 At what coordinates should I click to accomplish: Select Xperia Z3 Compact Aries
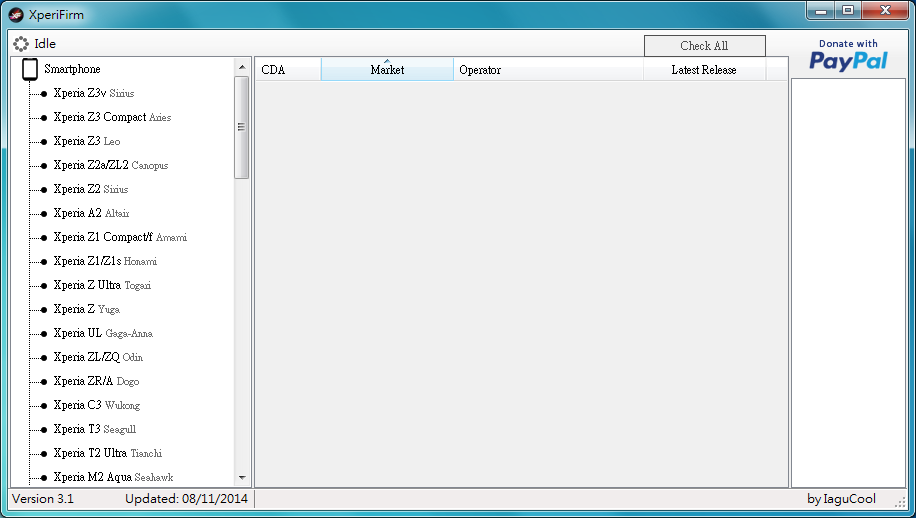(x=112, y=117)
